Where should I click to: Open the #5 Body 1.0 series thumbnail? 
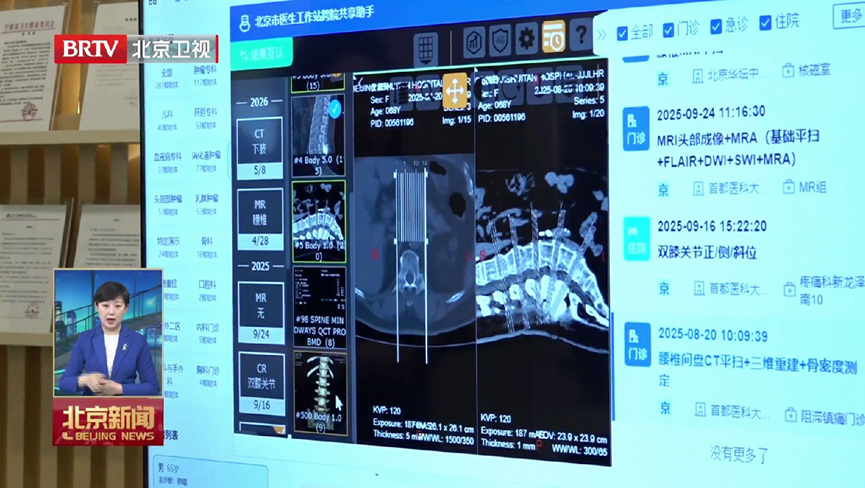[319, 222]
